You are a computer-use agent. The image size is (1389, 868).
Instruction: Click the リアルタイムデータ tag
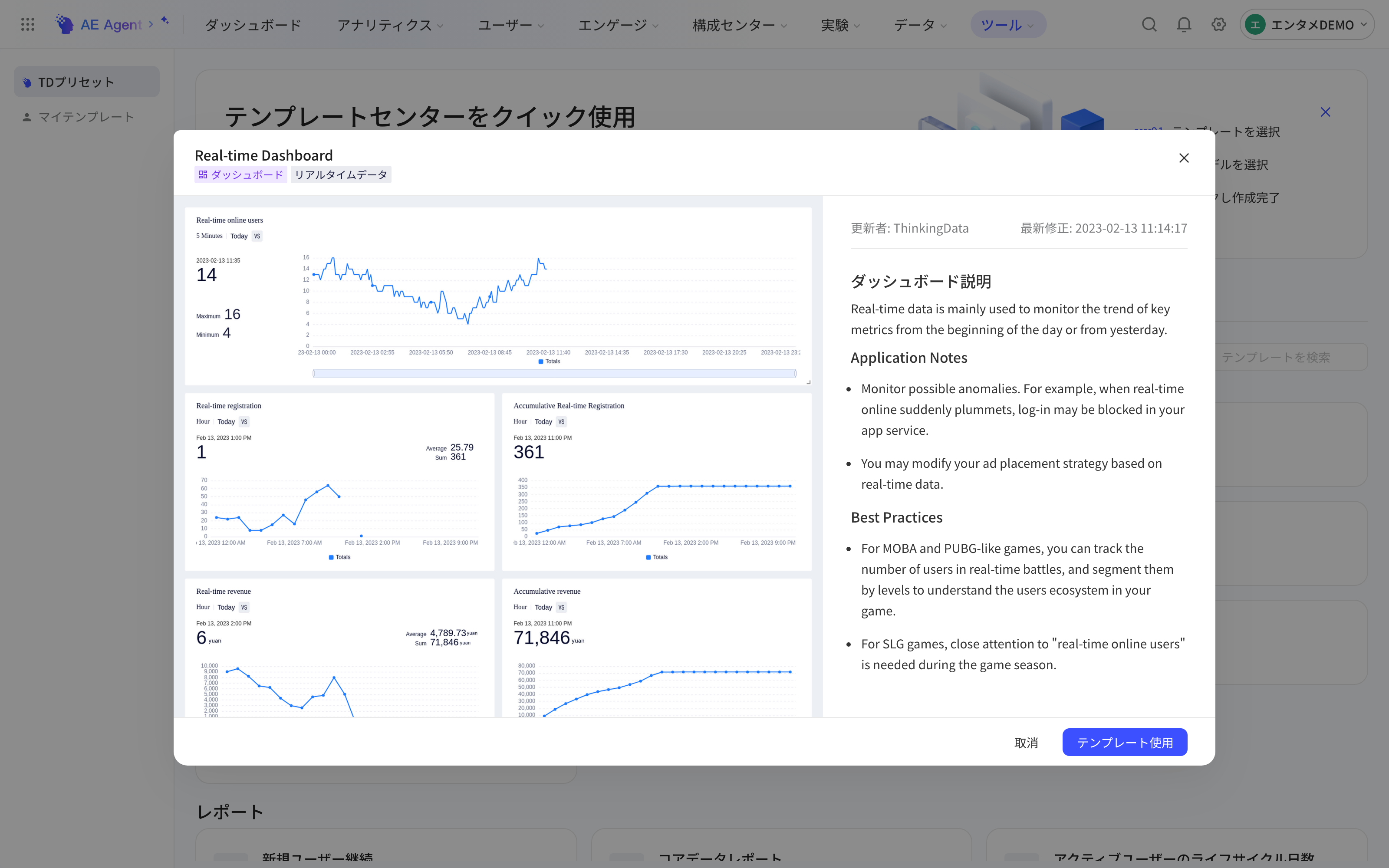[341, 174]
